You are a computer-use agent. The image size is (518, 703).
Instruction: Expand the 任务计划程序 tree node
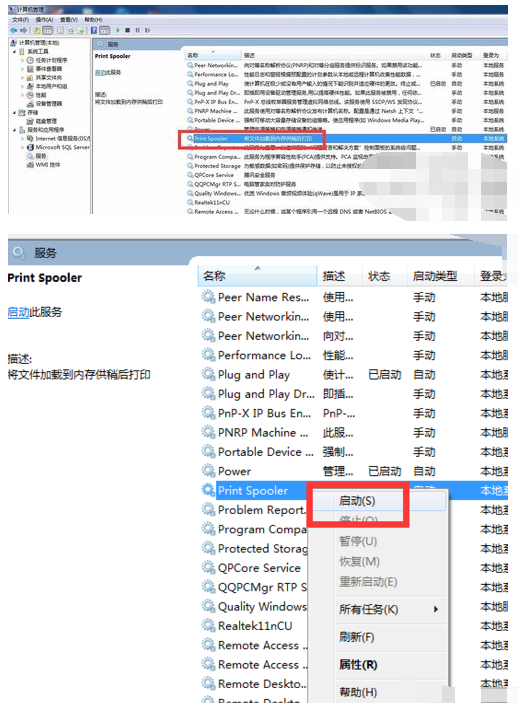tap(22, 60)
